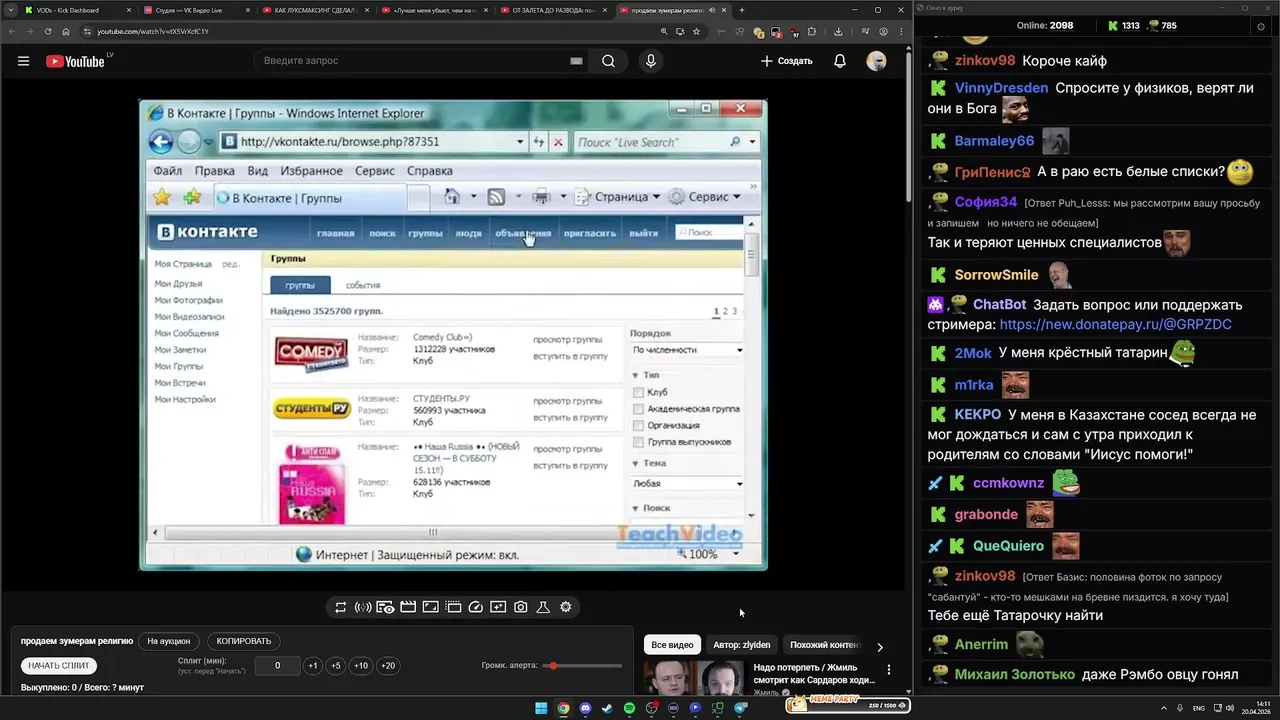Toggle the volume booster icon below the video
Image resolution: width=1280 pixels, height=720 pixels.
point(363,607)
